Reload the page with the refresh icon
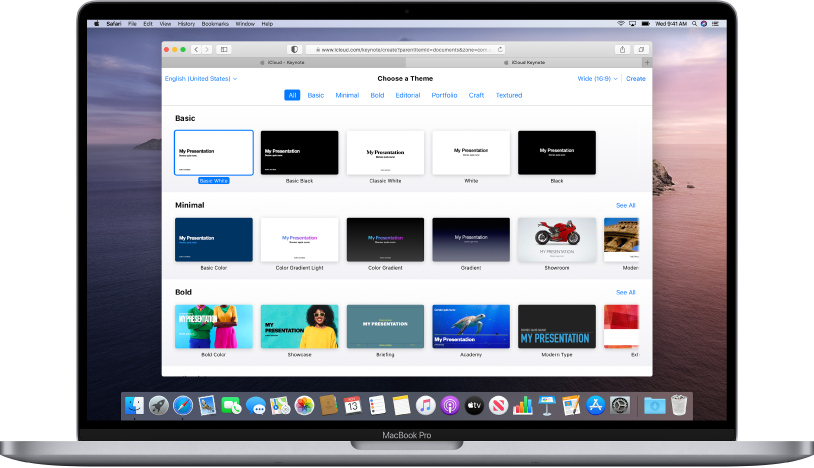This screenshot has width=814, height=468. (x=500, y=49)
